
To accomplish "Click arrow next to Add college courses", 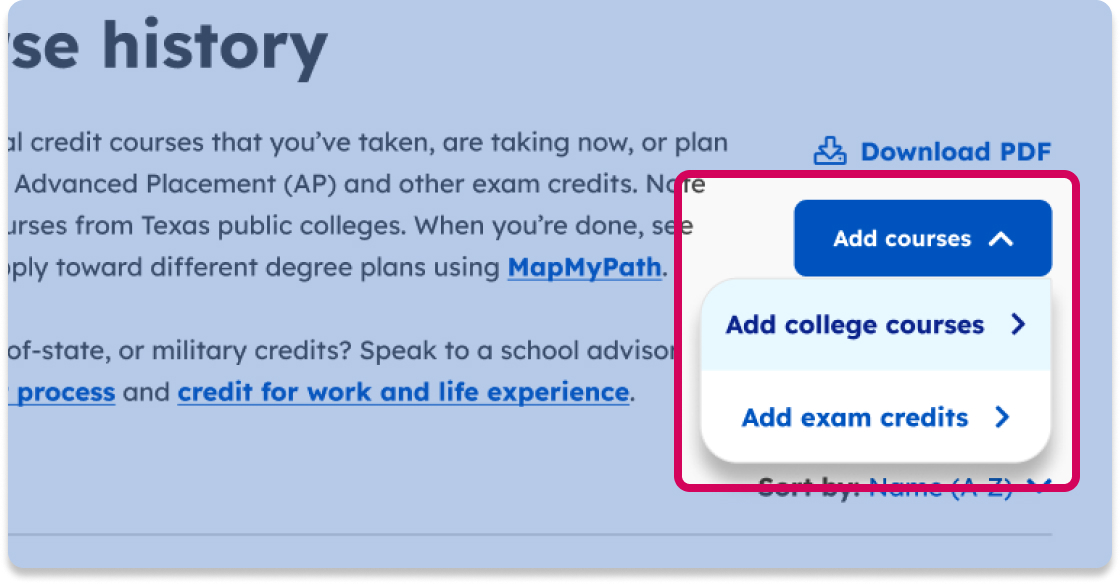I will [x=1018, y=325].
